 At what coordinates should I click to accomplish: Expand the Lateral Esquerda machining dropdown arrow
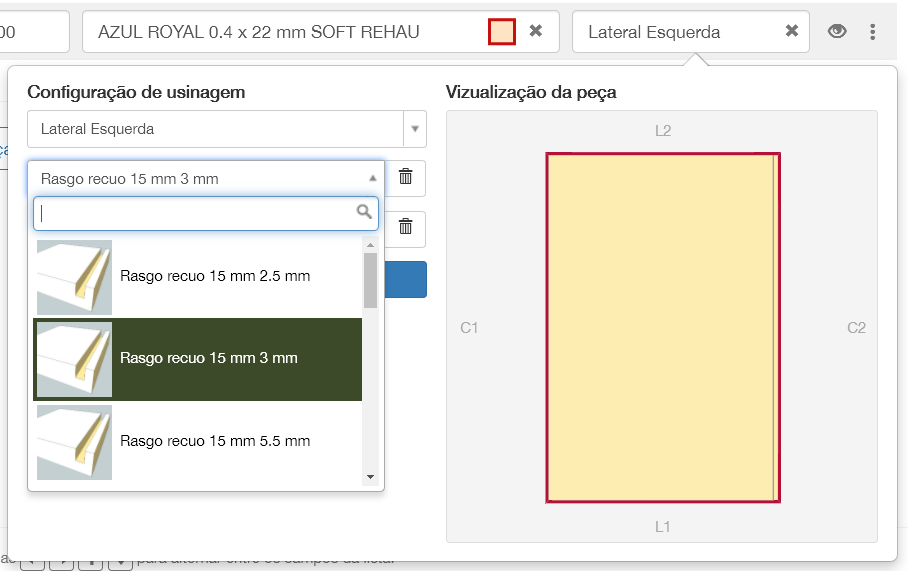[415, 129]
